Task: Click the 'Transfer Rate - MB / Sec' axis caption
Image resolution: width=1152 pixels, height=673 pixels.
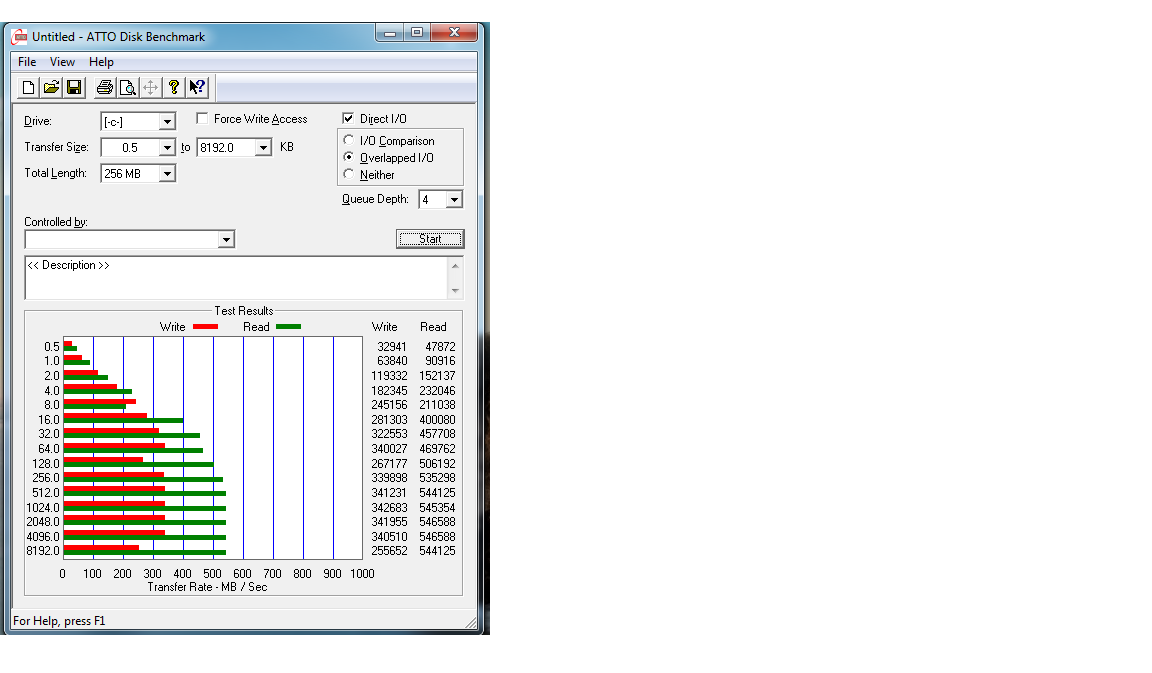Action: click(207, 587)
